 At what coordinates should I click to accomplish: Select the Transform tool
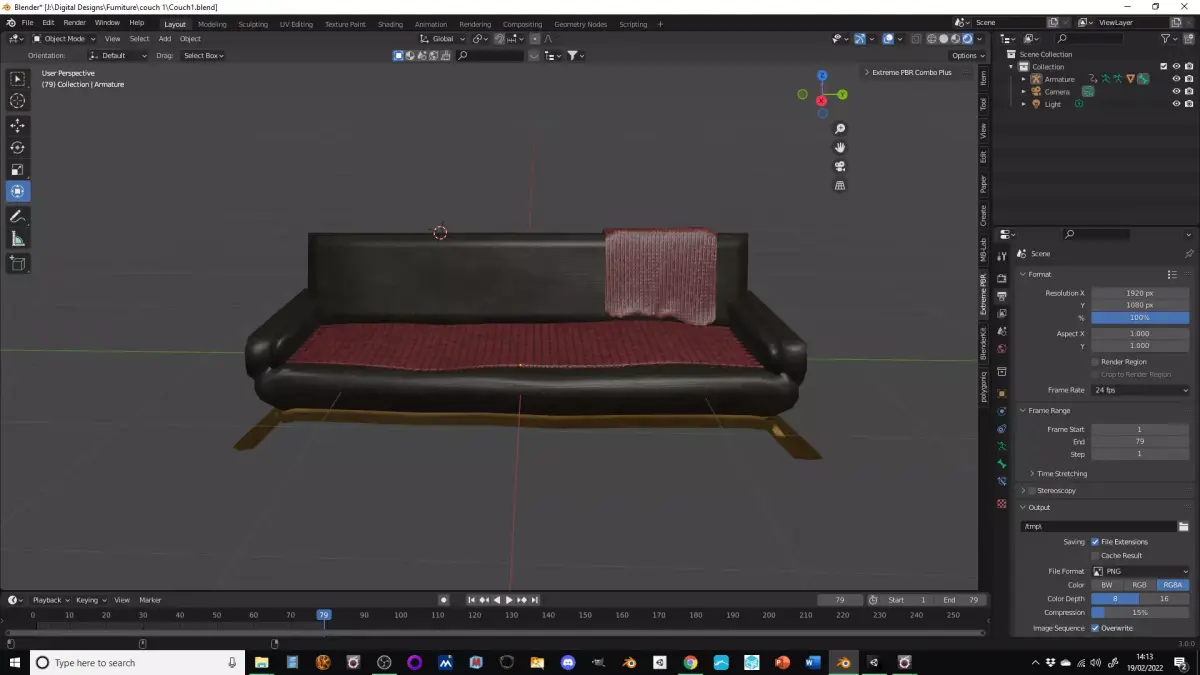[17, 191]
